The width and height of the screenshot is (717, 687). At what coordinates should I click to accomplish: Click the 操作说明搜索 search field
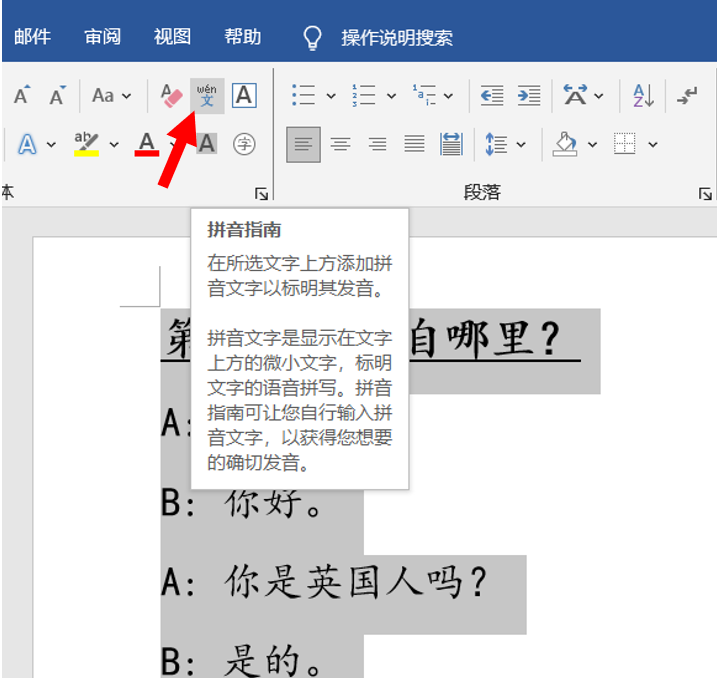click(x=397, y=38)
